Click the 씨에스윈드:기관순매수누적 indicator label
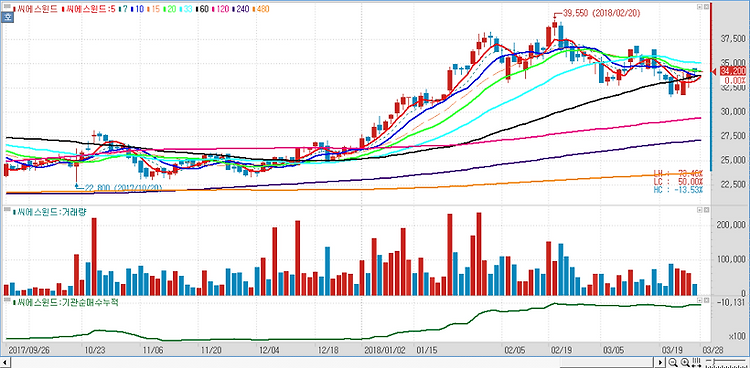 coord(65,302)
